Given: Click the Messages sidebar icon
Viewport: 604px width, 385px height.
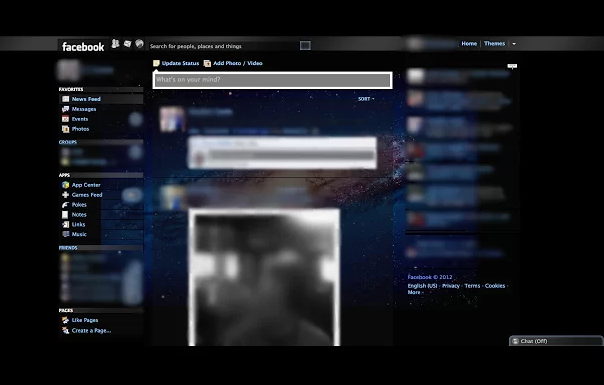Looking at the screenshot, I should (x=66, y=109).
